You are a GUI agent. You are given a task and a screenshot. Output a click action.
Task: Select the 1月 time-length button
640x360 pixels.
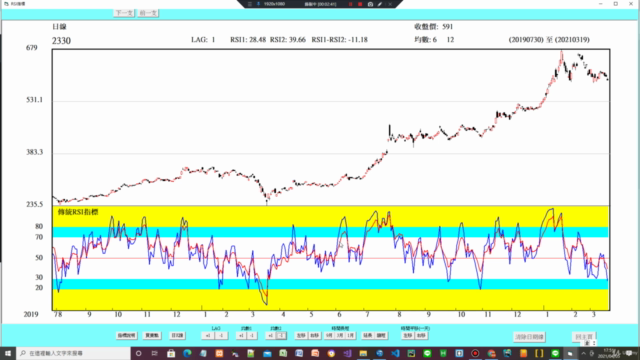(350, 336)
